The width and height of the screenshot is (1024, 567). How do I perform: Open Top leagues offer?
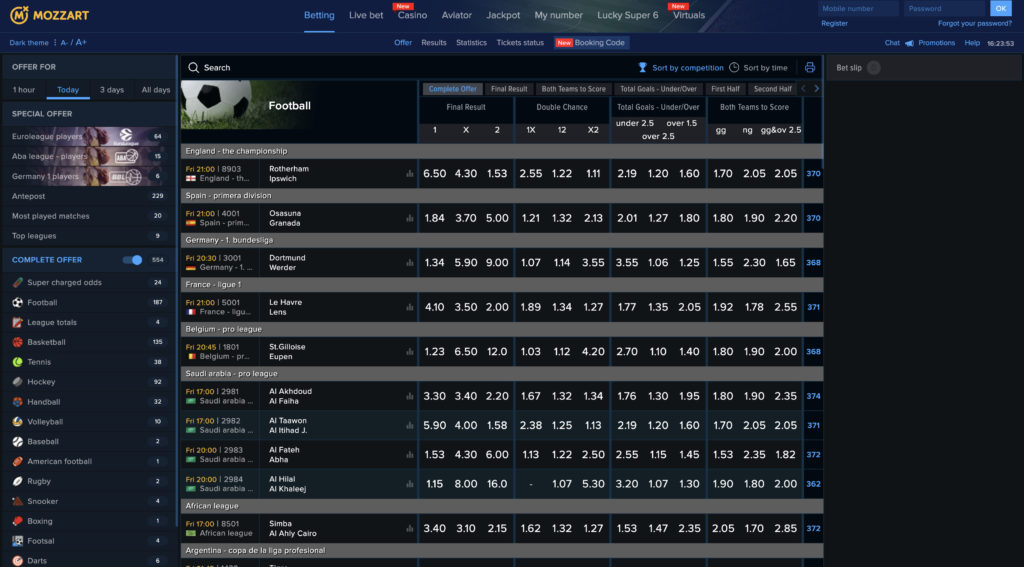tap(88, 236)
